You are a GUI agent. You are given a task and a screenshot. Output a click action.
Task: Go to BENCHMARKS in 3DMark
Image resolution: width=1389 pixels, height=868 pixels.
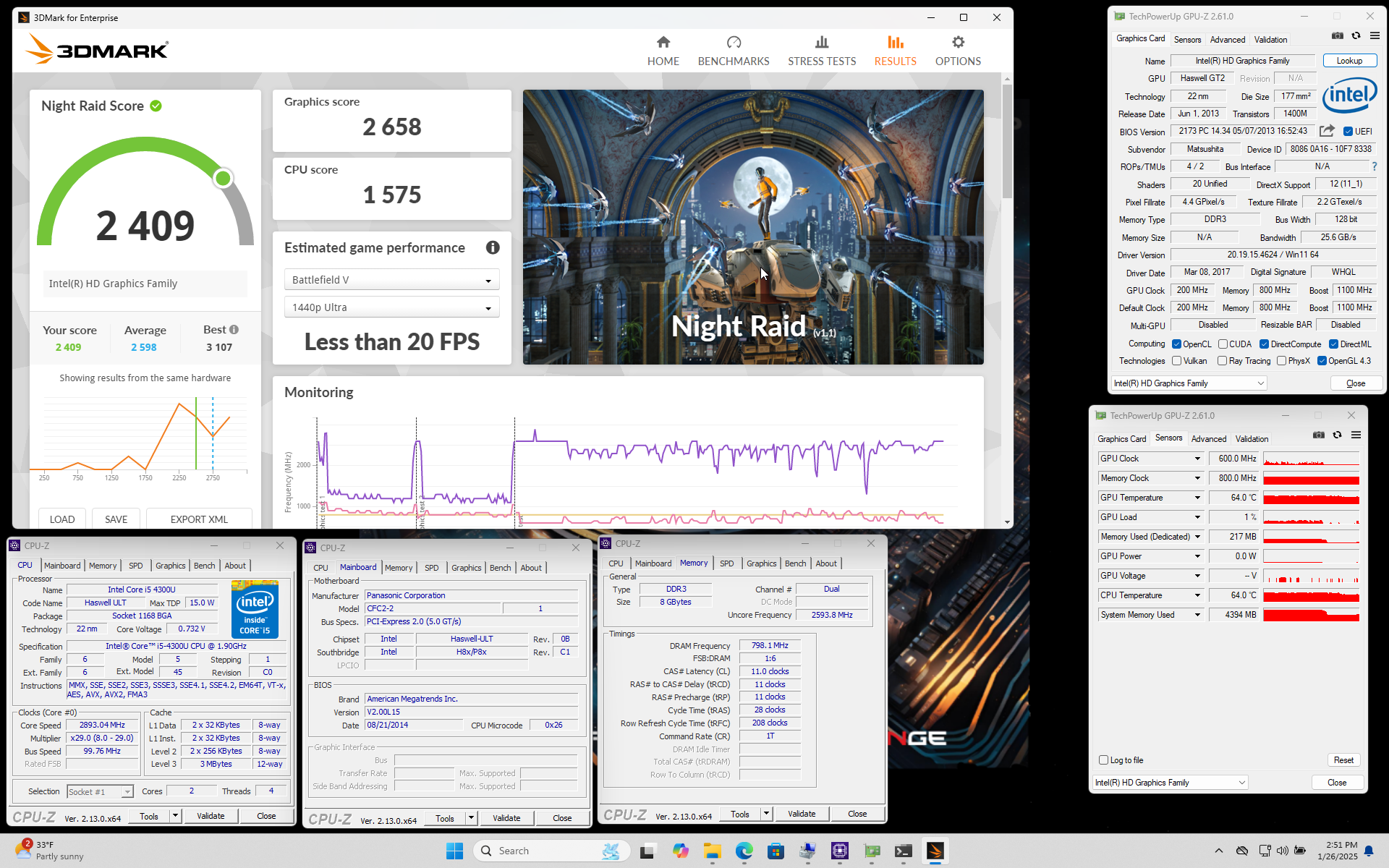[x=734, y=51]
